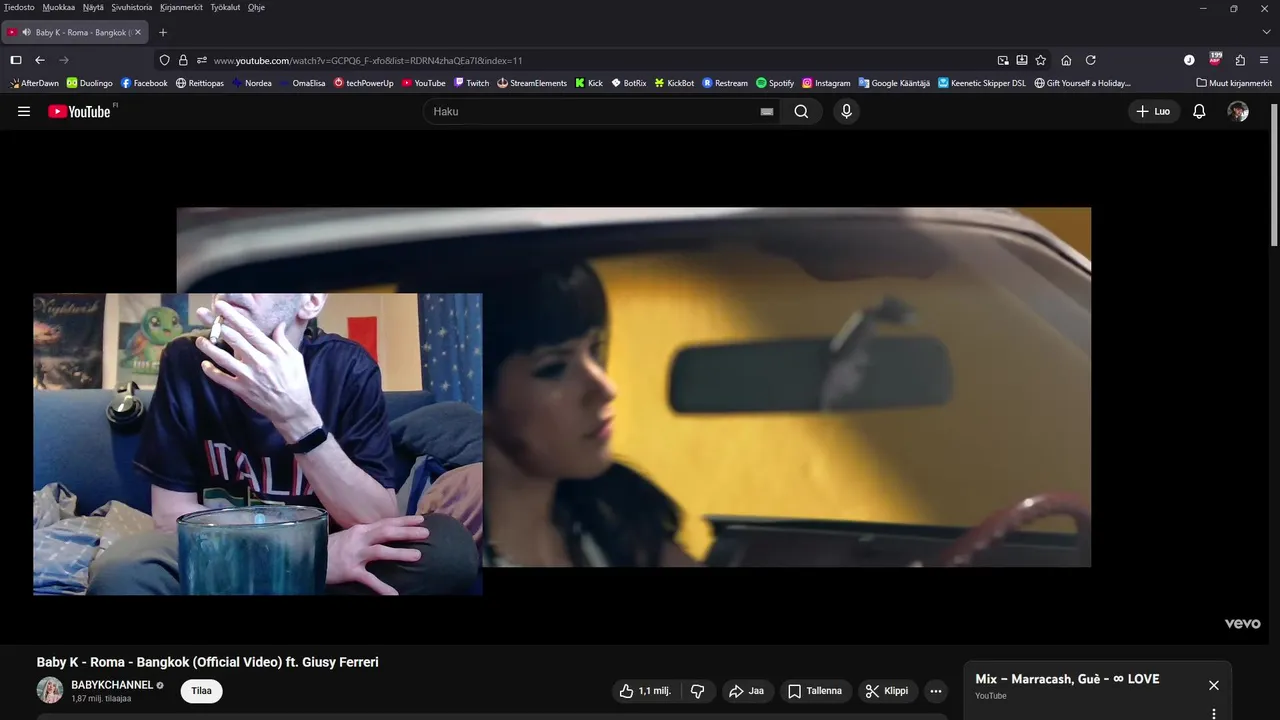Open the Sivuhistoria menu
The height and width of the screenshot is (720, 1280).
tap(132, 7)
